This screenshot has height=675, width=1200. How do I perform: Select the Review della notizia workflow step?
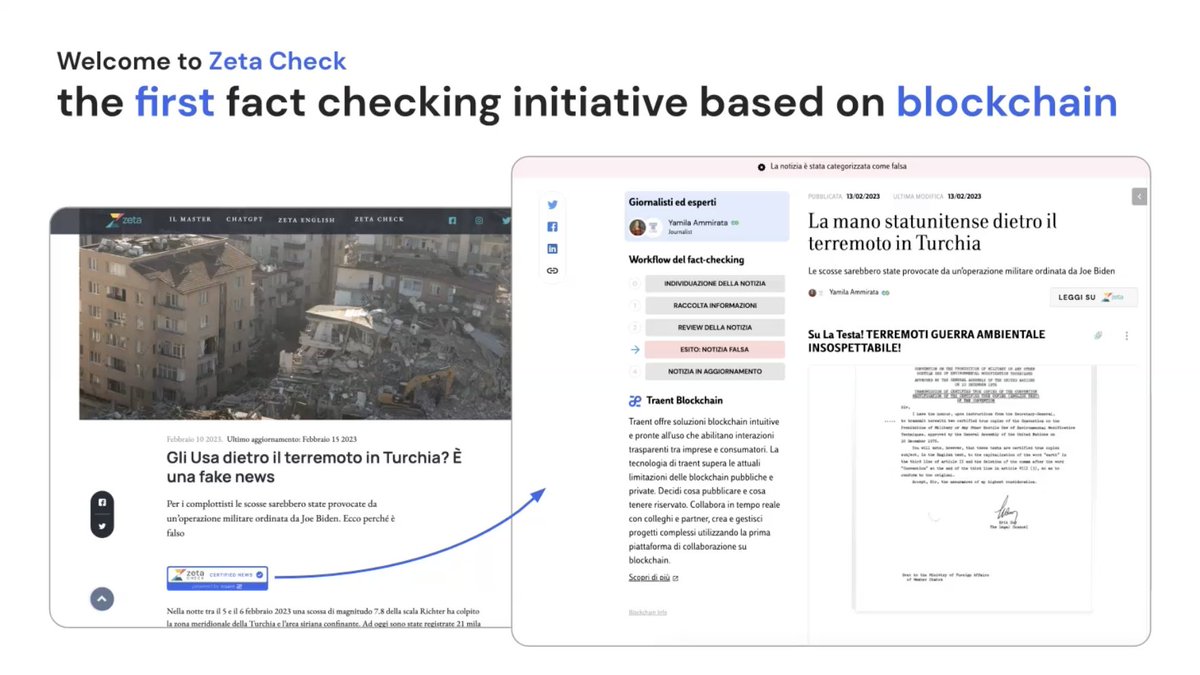715,328
